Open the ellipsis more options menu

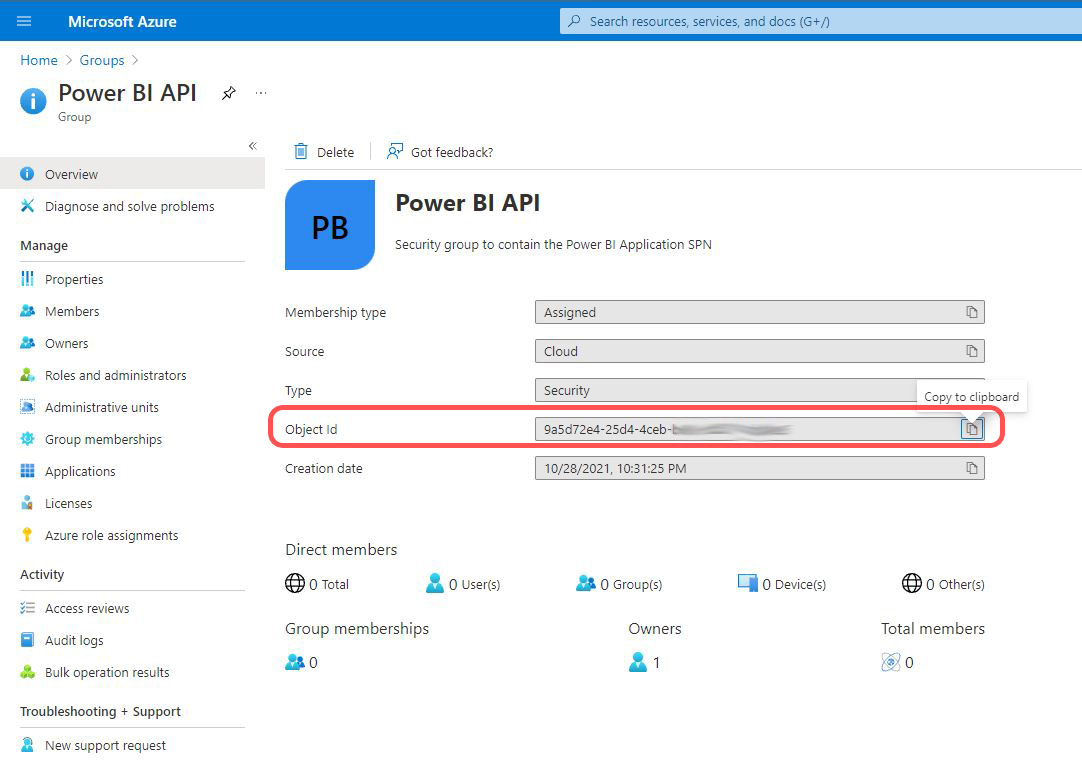click(261, 93)
